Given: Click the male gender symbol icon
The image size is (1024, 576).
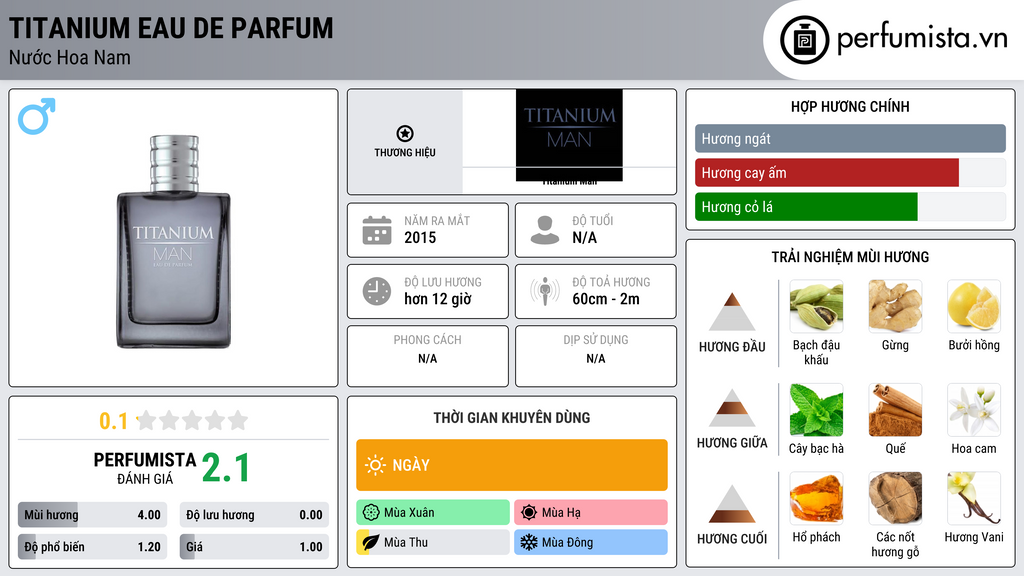Looking at the screenshot, I should coord(36,116).
